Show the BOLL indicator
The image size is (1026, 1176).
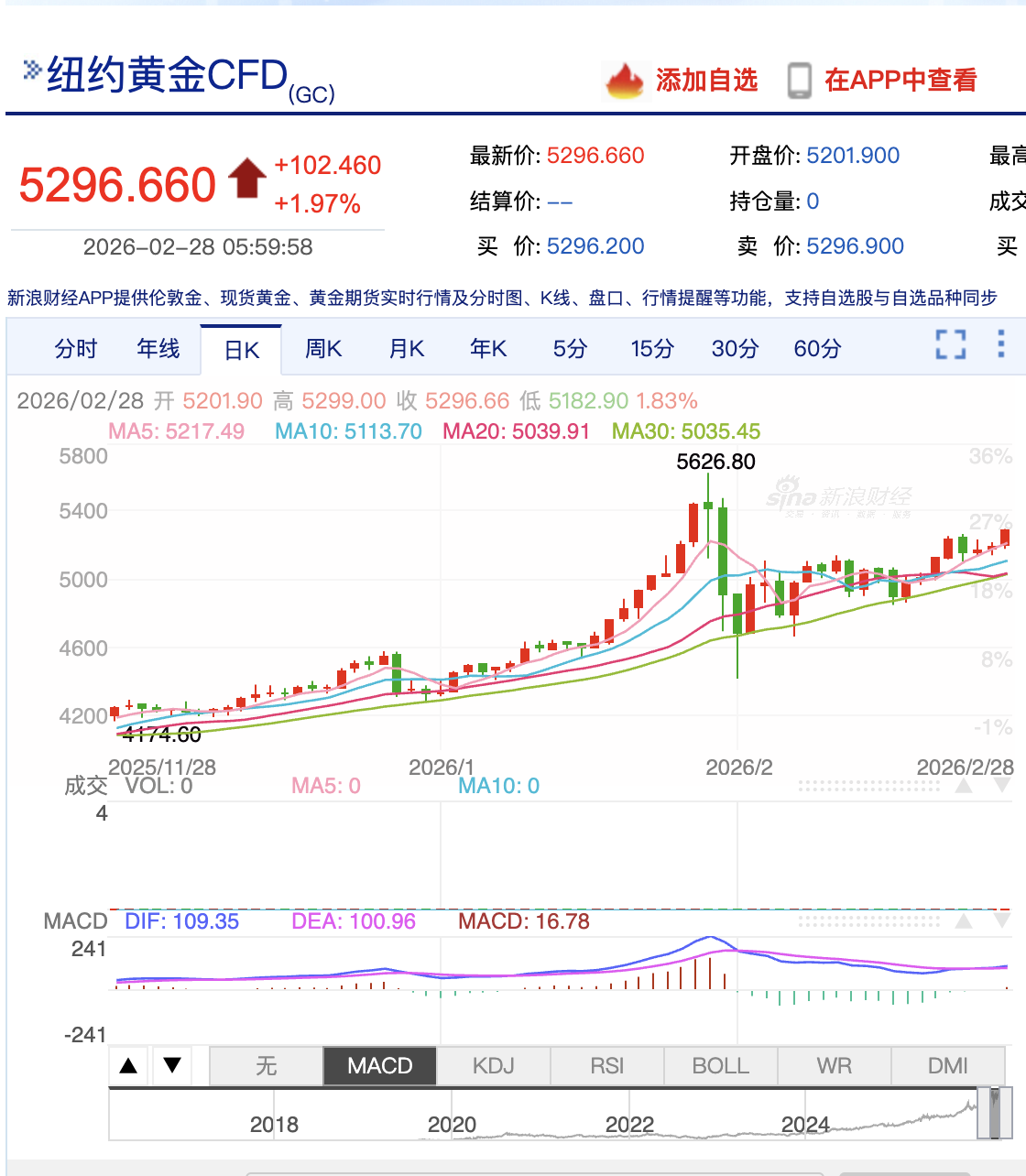(720, 1065)
